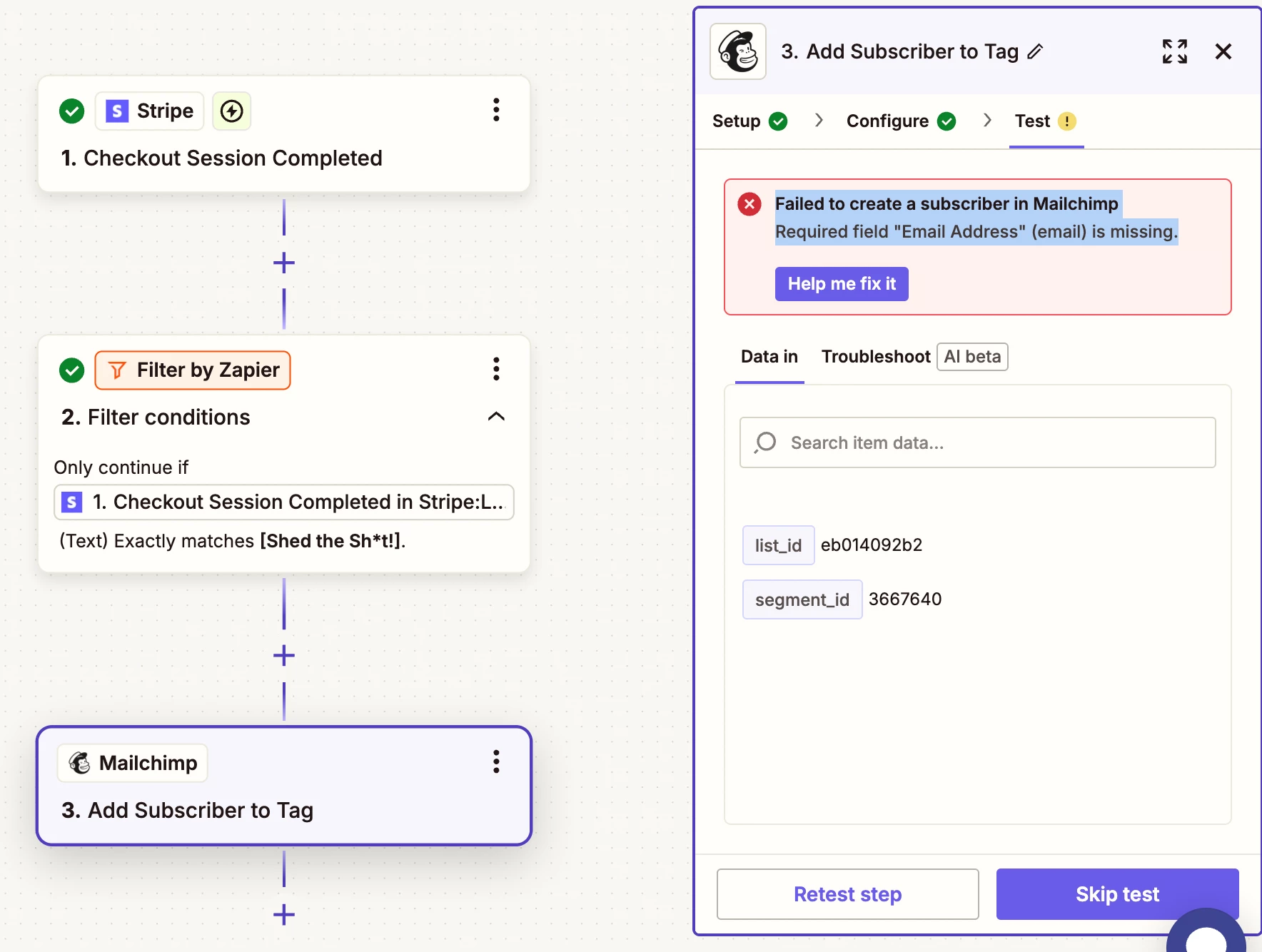Add a step after the Mailchimp action
The height and width of the screenshot is (952, 1262).
pos(284,914)
